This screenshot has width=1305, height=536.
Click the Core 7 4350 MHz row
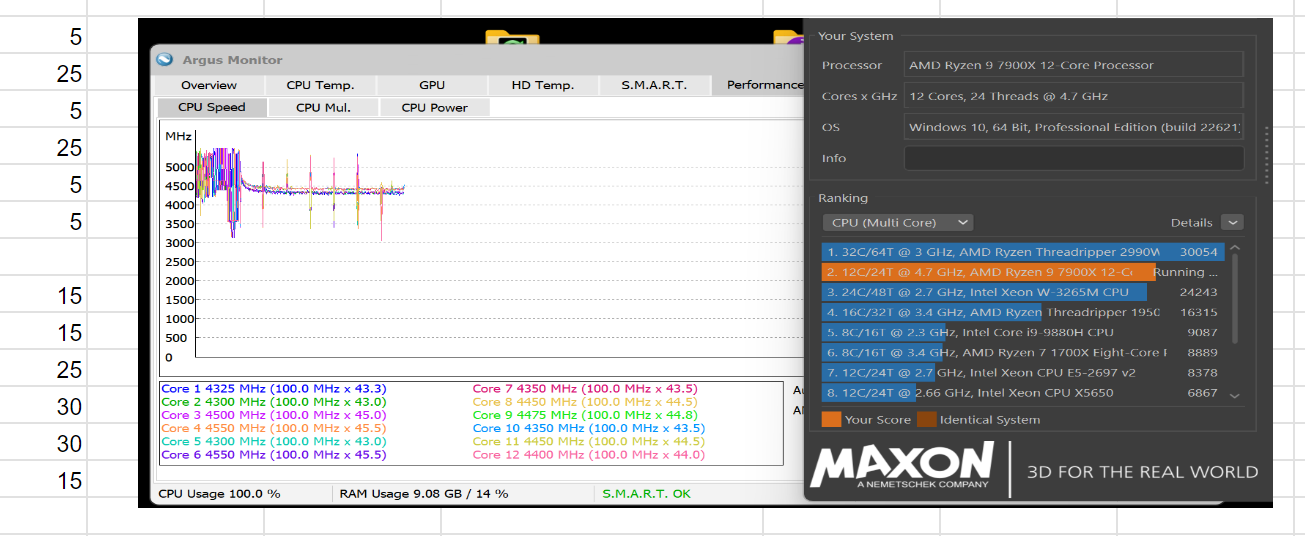pyautogui.click(x=585, y=388)
